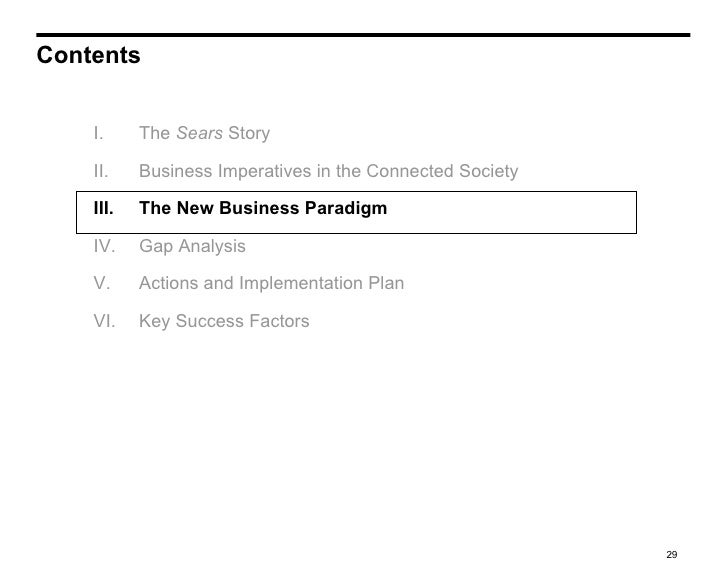Click Roman numeral IV.
This screenshot has height=568, width=728.
[x=104, y=246]
